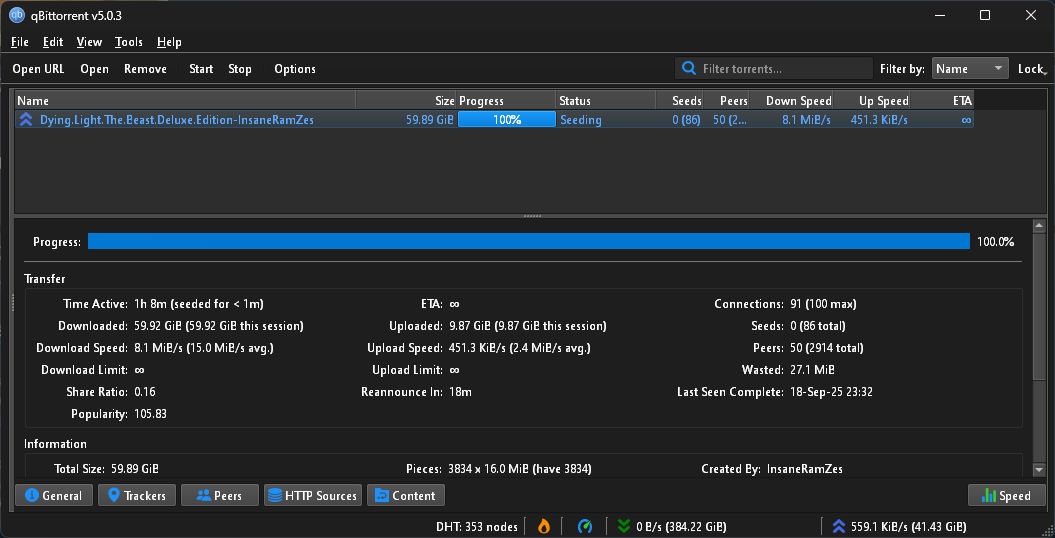The height and width of the screenshot is (538, 1055).
Task: Sort by the Size column header
Action: click(406, 101)
